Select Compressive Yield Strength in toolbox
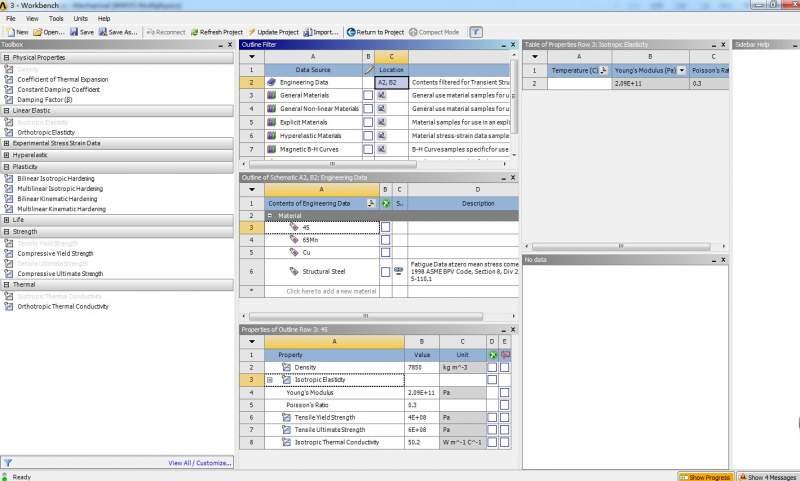The width and height of the screenshot is (800, 481). 55,254
